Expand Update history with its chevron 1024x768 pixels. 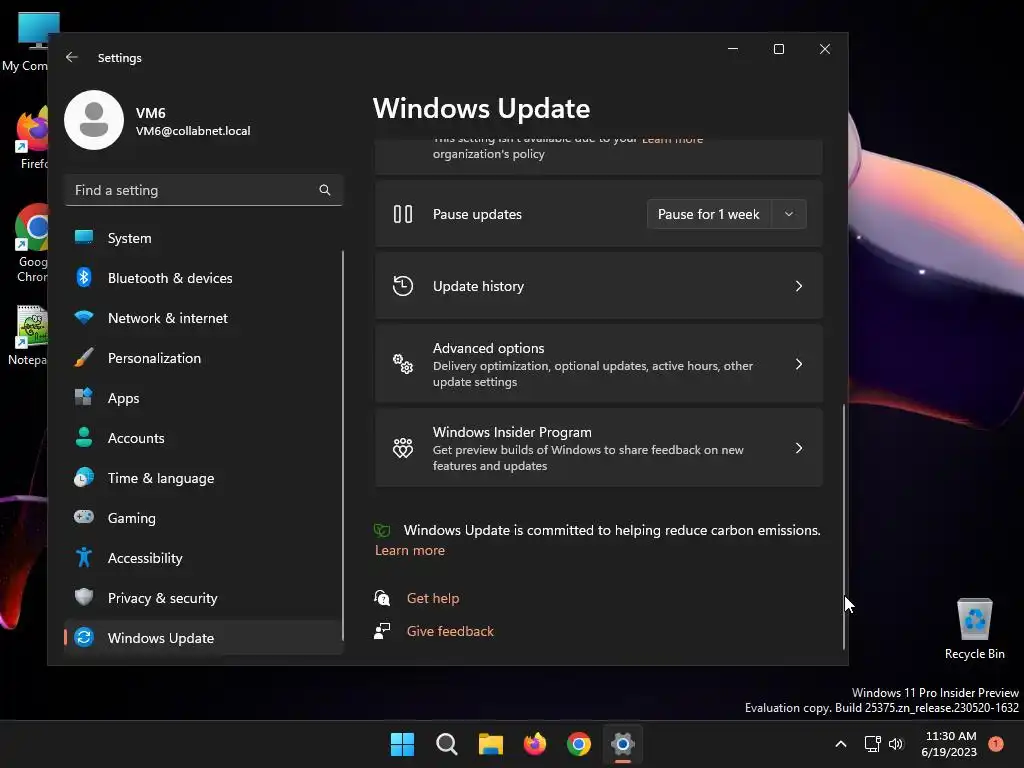[x=799, y=286]
